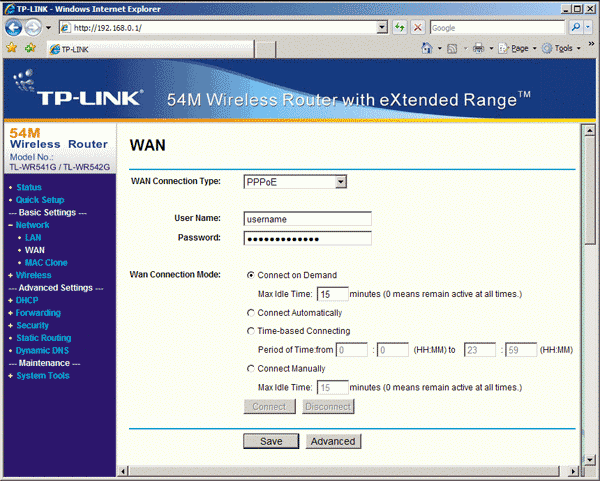Open a new blank tab
Viewport: 600px width, 481px height.
coord(265,50)
